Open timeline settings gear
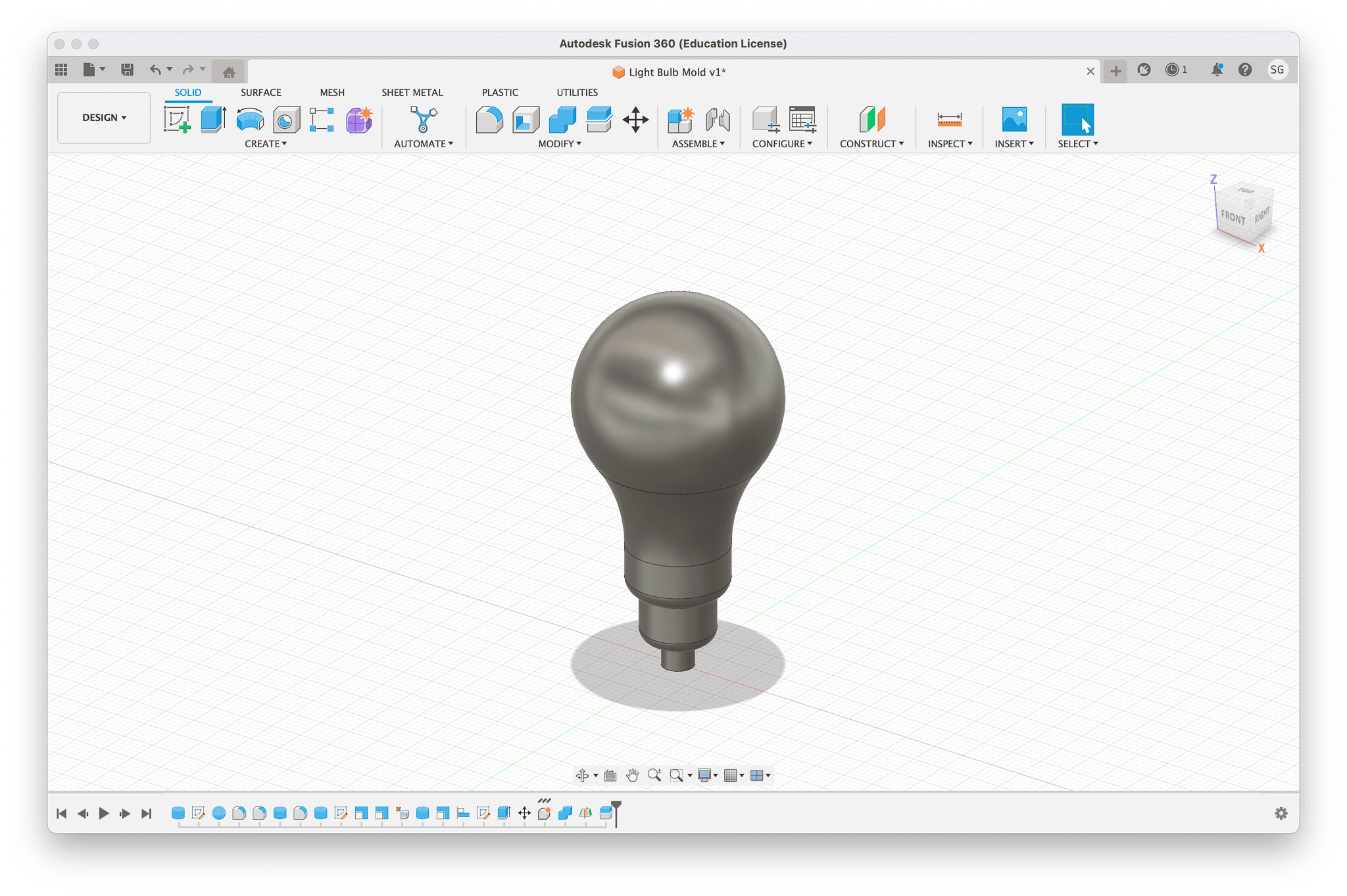 (x=1281, y=814)
